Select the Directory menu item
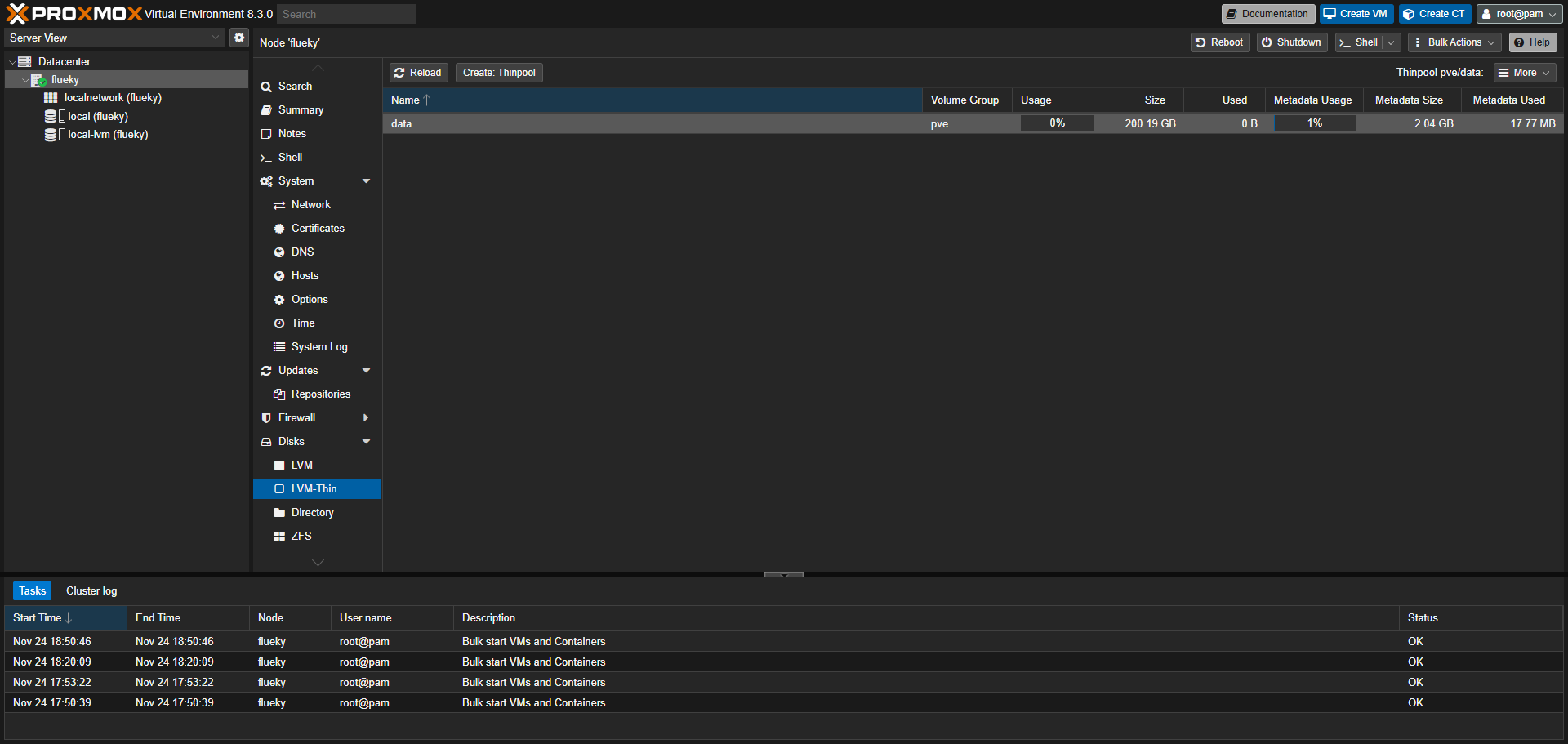 (x=312, y=513)
